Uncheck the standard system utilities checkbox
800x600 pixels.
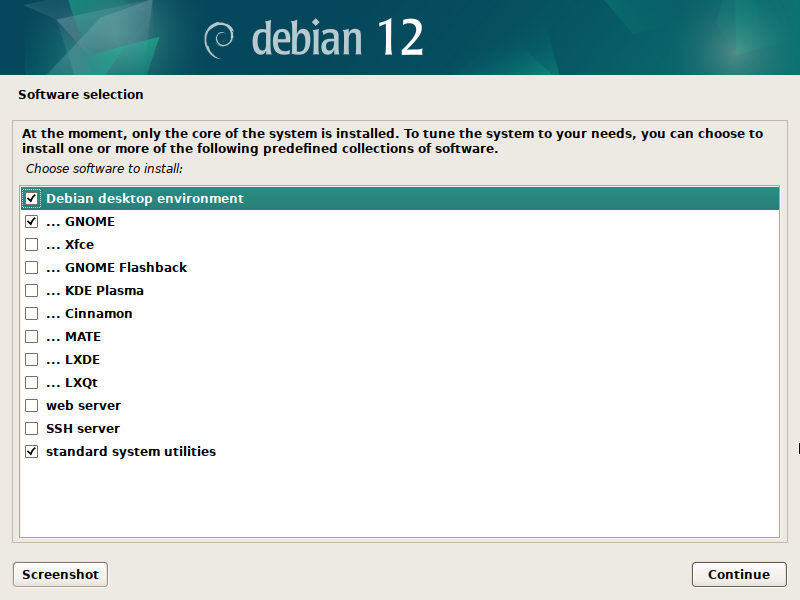point(32,452)
